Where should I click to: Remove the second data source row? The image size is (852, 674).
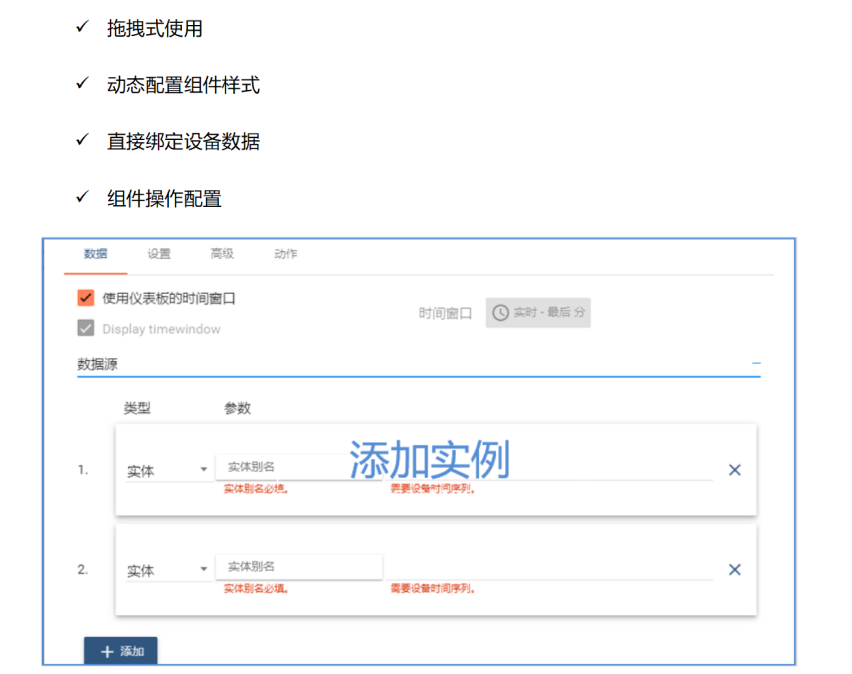coord(734,570)
